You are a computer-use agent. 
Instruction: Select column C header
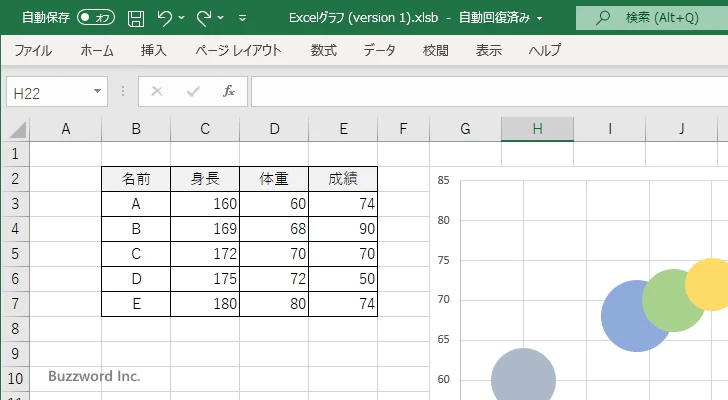point(205,129)
